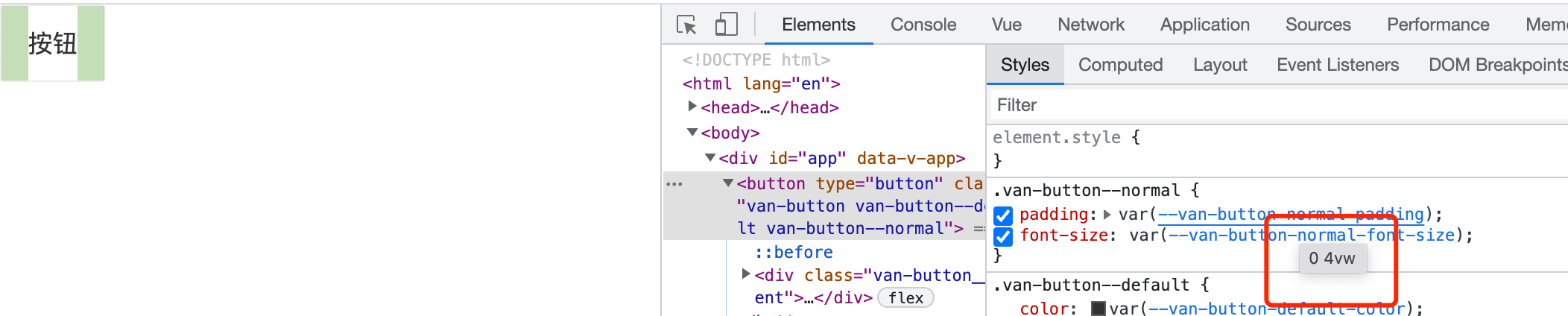This screenshot has height=316, width=1568.
Task: Open the Event Listeners tab
Action: point(1337,65)
